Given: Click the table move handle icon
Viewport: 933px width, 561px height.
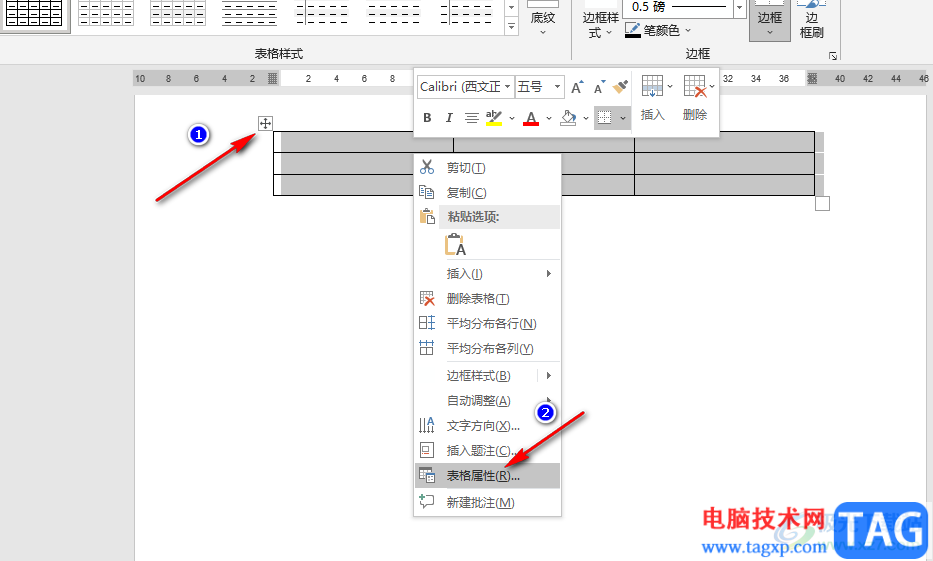Looking at the screenshot, I should tap(265, 124).
